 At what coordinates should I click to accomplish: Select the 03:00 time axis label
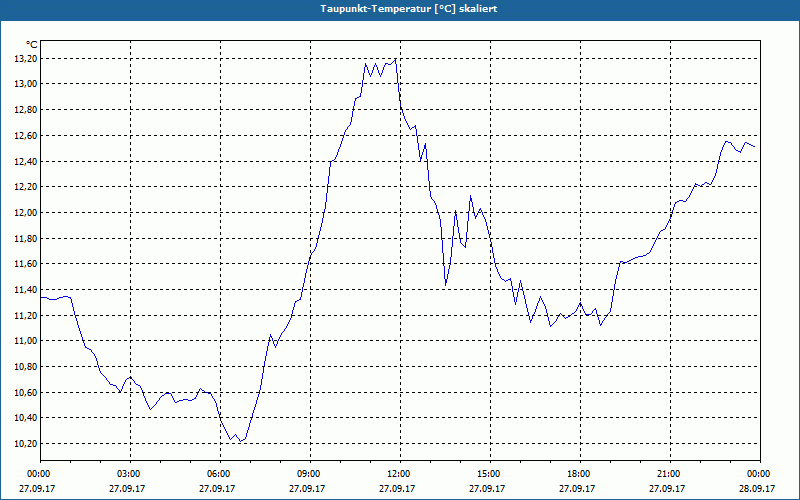131,474
